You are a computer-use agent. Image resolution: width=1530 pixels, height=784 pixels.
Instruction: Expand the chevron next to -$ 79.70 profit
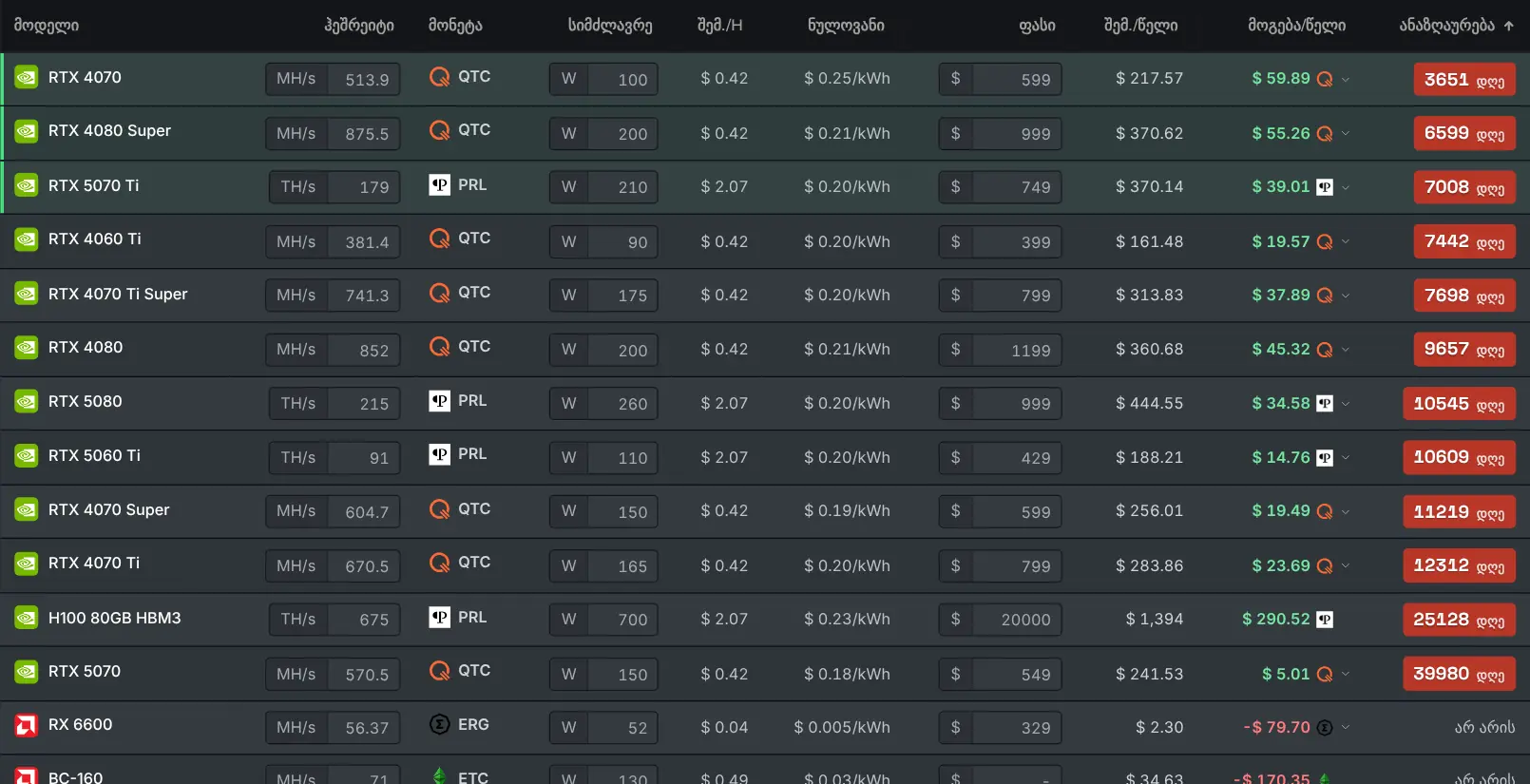coord(1346,728)
